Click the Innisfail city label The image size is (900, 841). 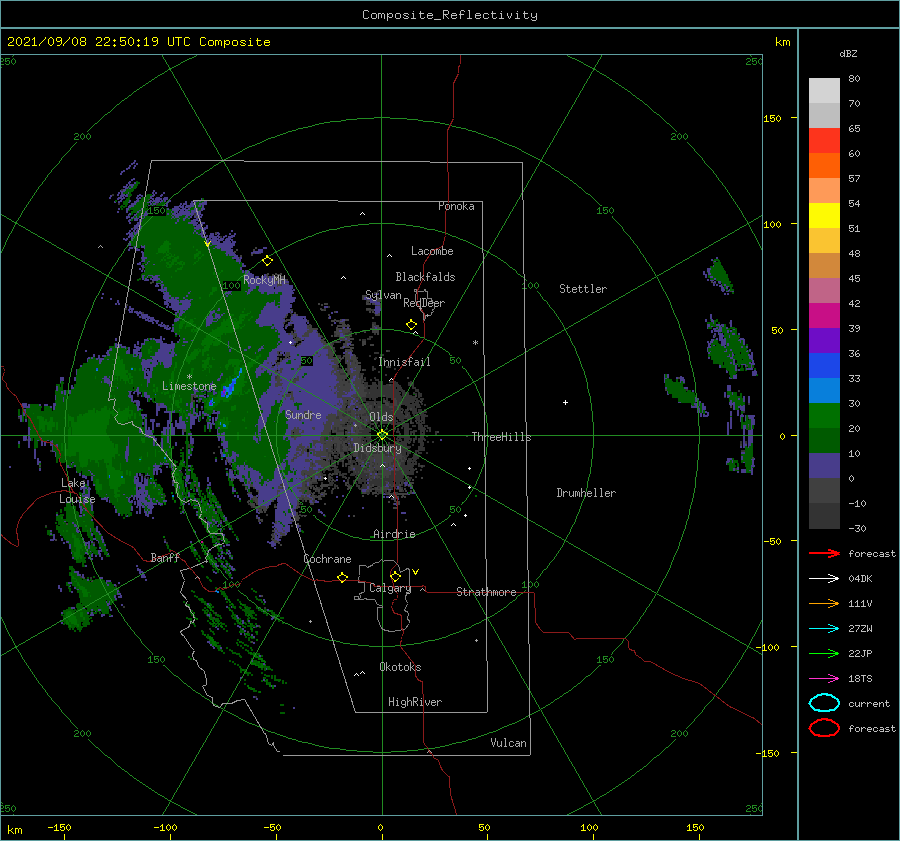click(405, 362)
